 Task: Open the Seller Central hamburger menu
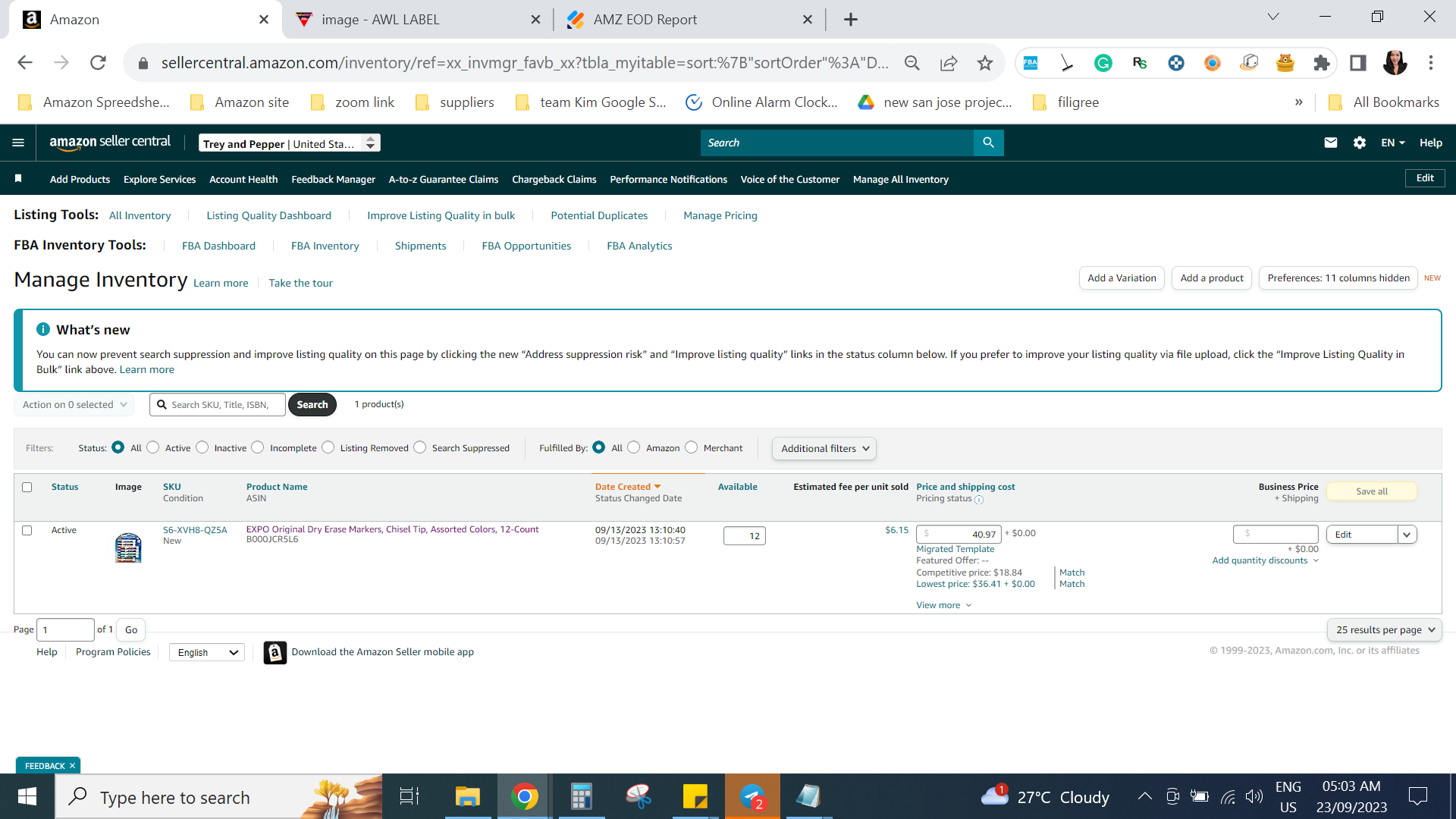point(18,143)
